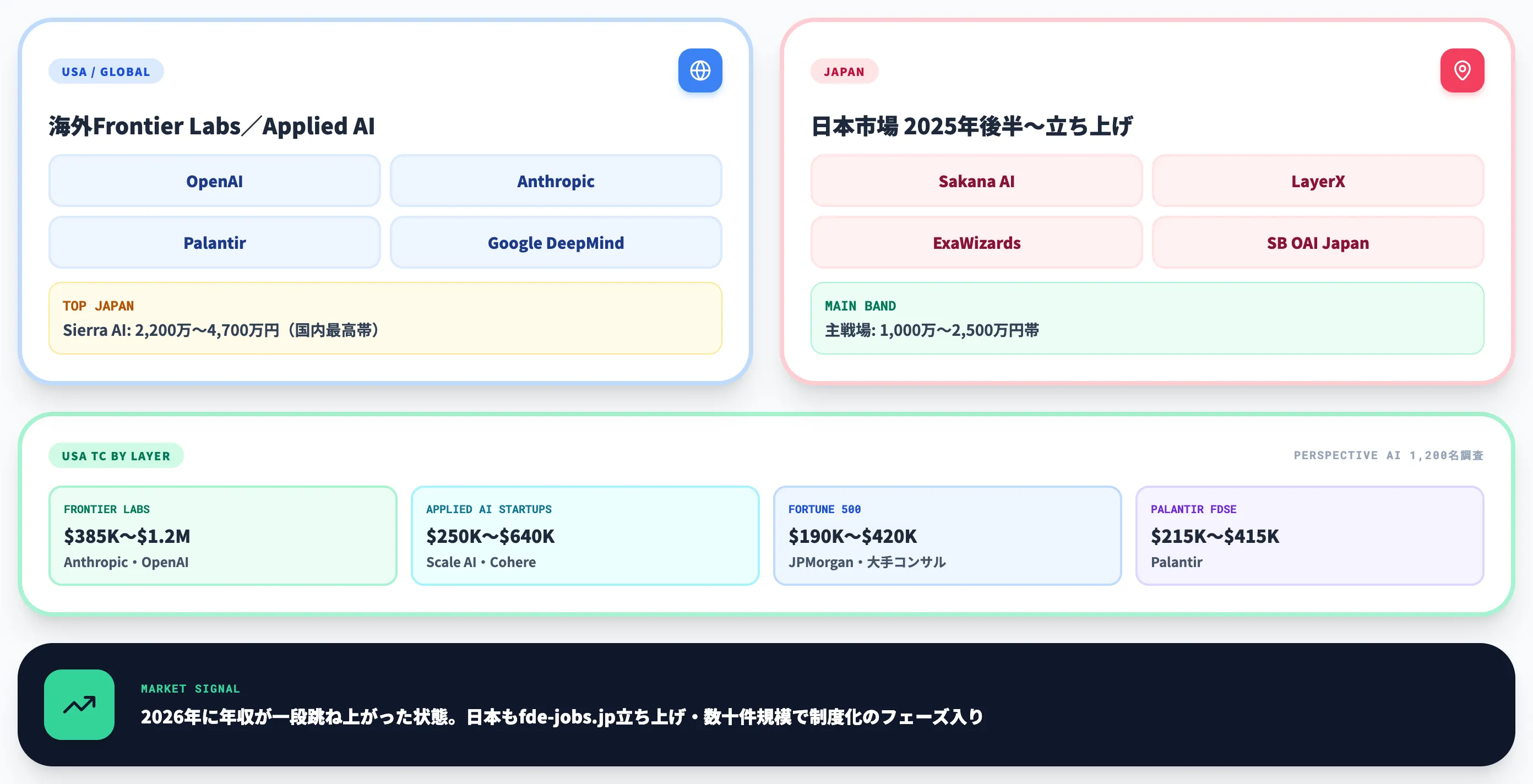The image size is (1533, 784).
Task: Click the green trending-up arrow icon
Action: click(x=79, y=704)
